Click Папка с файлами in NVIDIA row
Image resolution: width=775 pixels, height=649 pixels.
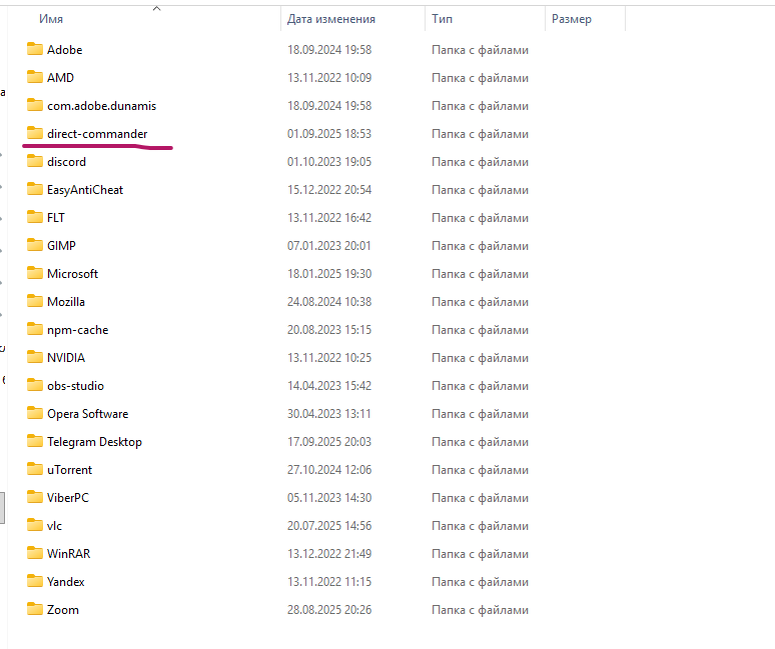point(480,358)
